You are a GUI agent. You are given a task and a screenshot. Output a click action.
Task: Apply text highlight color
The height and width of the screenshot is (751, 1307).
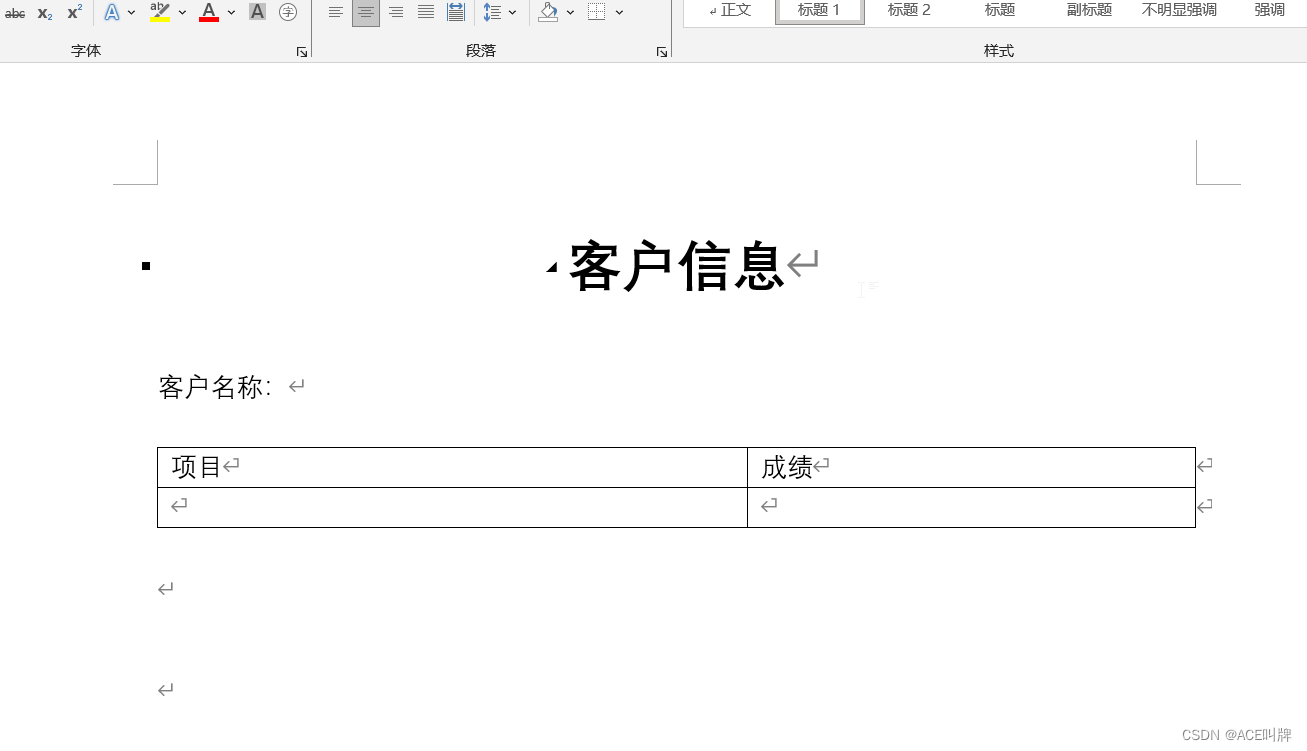158,12
